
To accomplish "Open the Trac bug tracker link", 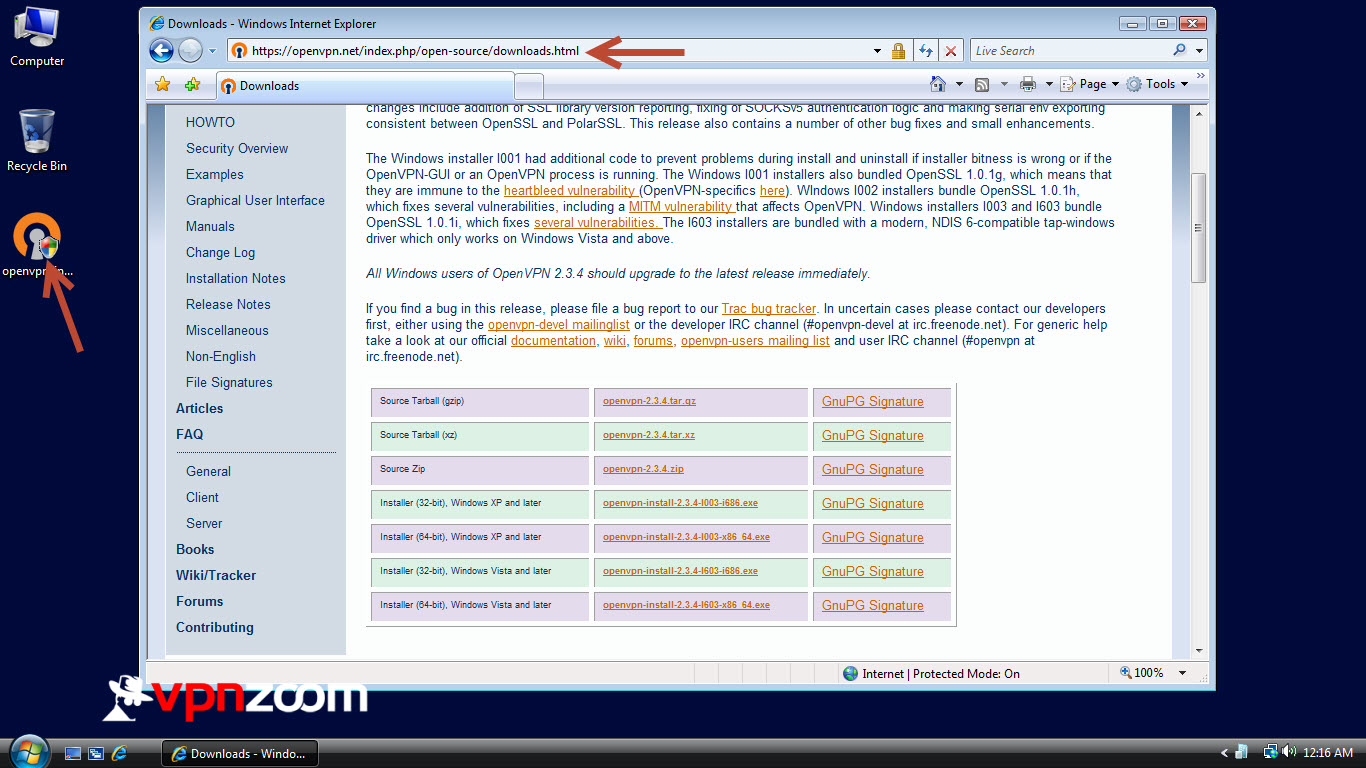I will 769,308.
